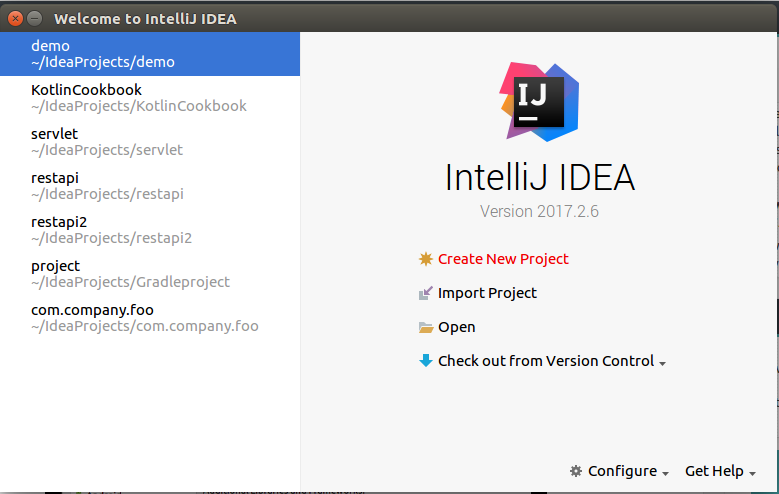Click the Import Project arrow icon
Screen dimensions: 779x494
426,293
